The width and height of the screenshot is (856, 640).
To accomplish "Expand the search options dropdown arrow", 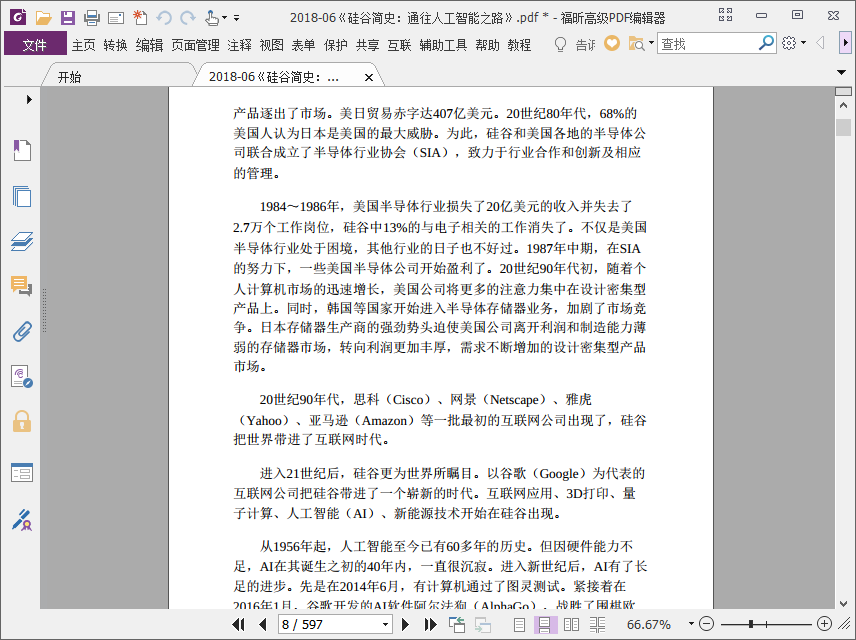I will click(x=651, y=43).
